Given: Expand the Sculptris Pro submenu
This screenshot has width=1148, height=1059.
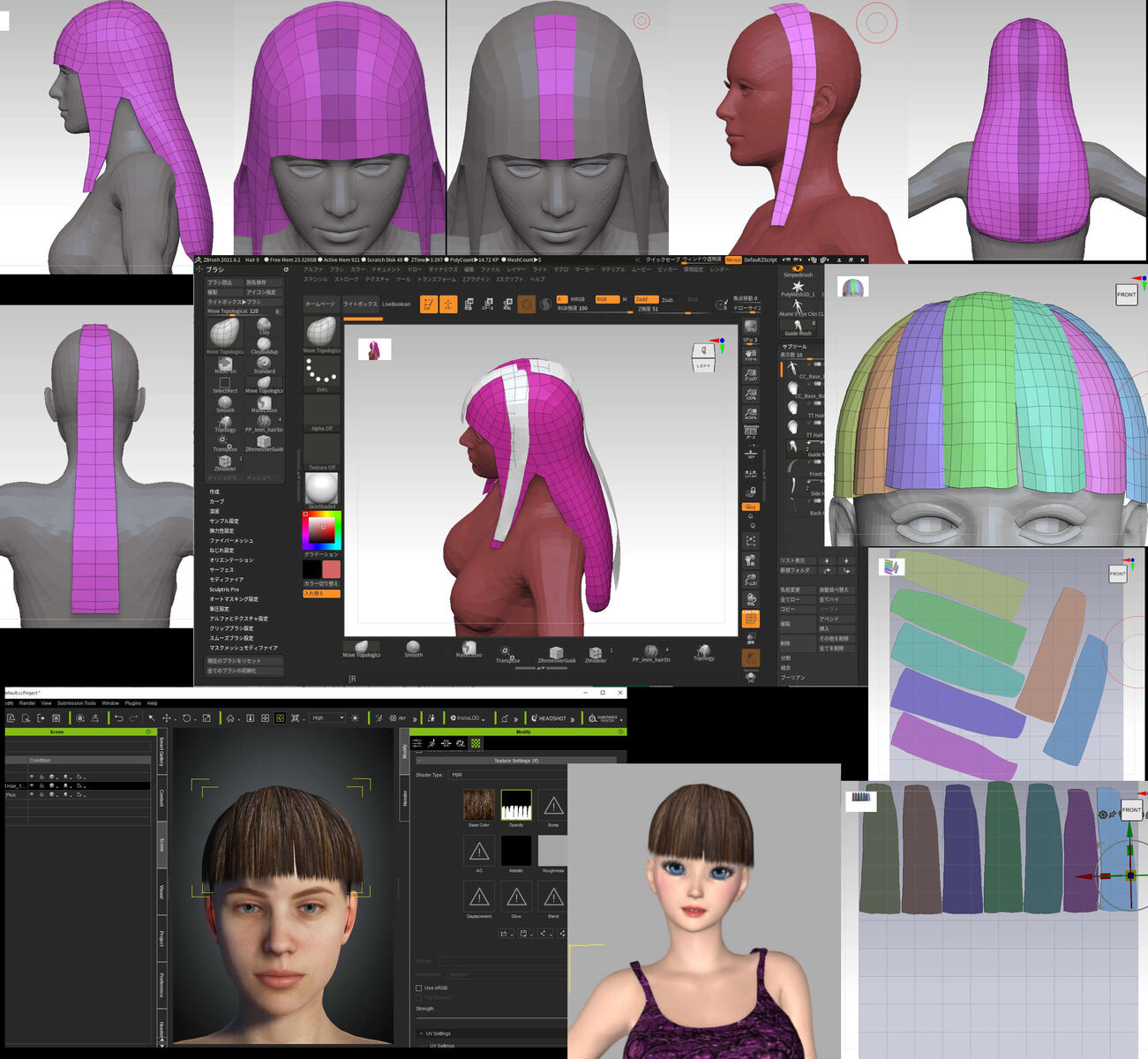Looking at the screenshot, I should pyautogui.click(x=224, y=590).
